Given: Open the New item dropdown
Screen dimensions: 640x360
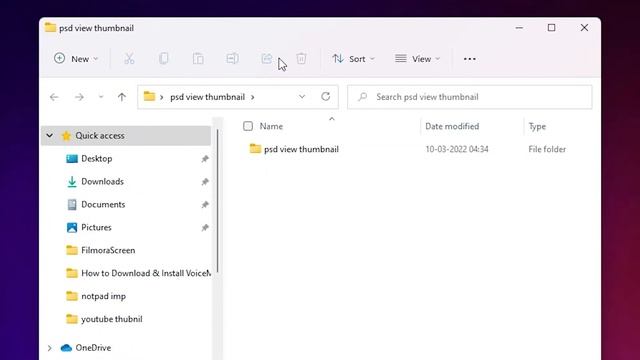Looking at the screenshot, I should [x=76, y=59].
